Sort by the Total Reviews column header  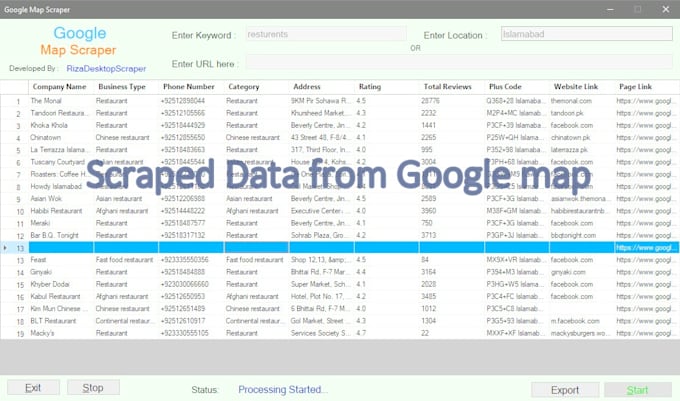tap(452, 87)
